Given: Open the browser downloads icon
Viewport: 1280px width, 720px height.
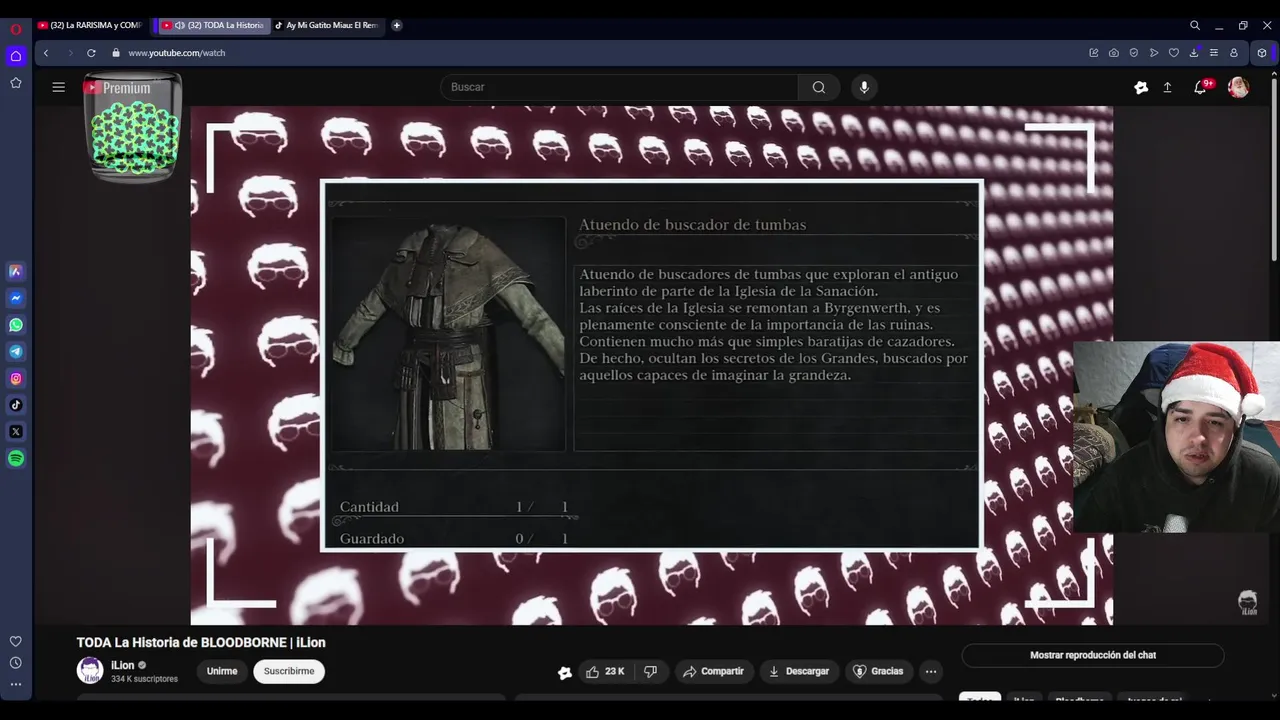Looking at the screenshot, I should click(1194, 53).
